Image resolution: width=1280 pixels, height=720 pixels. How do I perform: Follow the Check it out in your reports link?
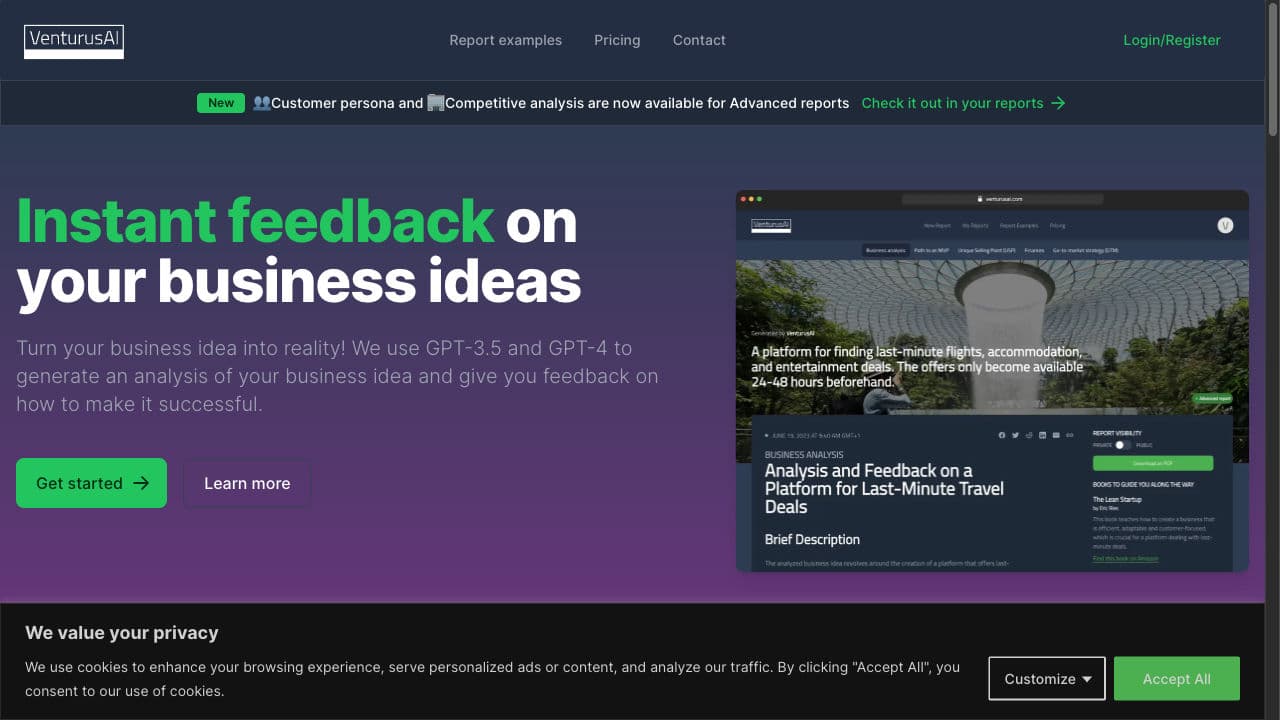point(963,103)
